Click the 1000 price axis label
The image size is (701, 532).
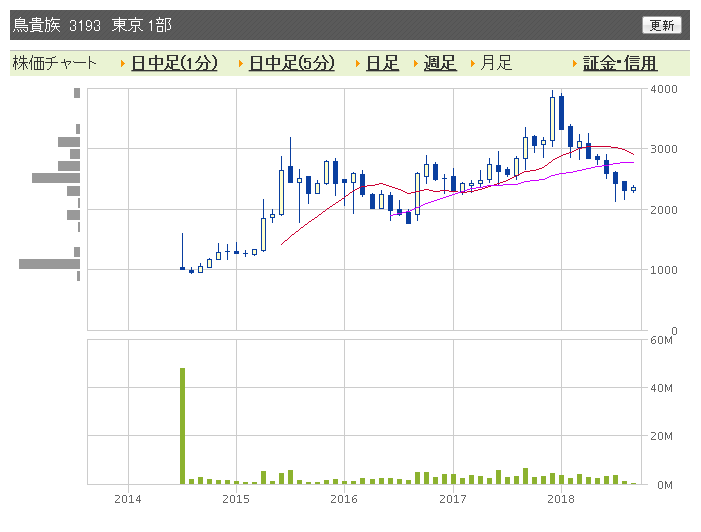664,270
